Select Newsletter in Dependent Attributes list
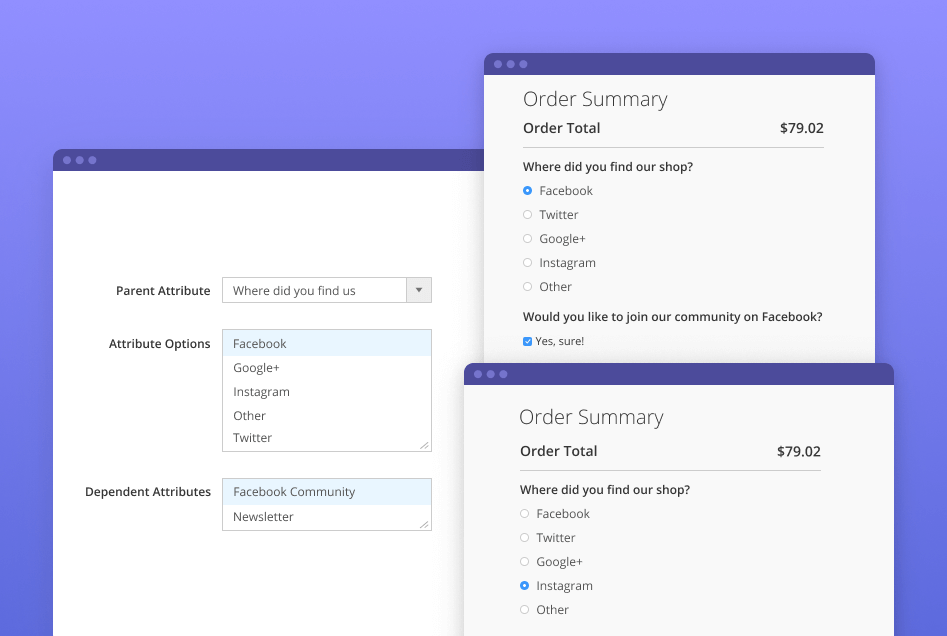 pos(327,517)
